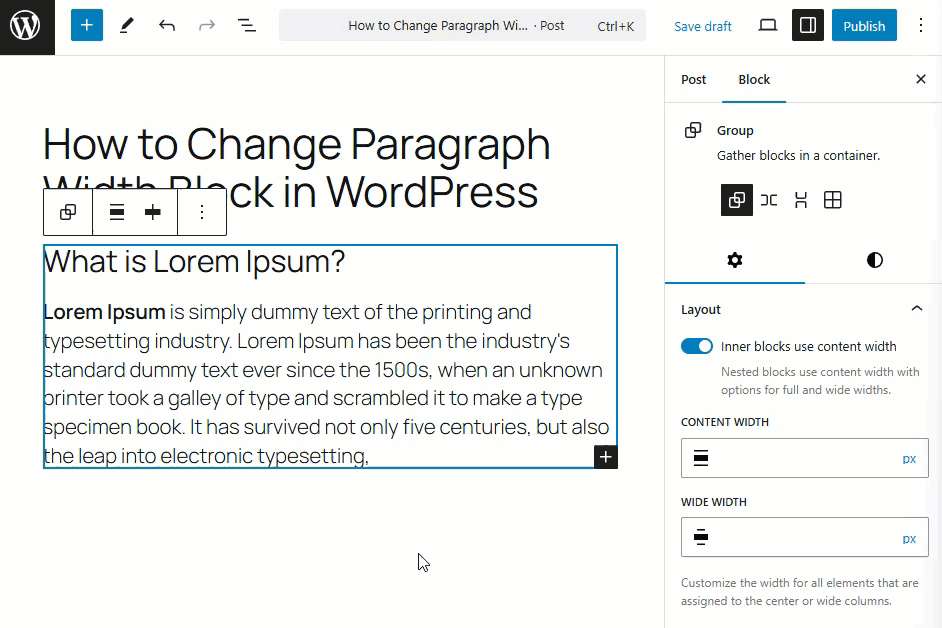Screen dimensions: 942x628
Task: Open the block Styles tab
Action: click(x=875, y=260)
